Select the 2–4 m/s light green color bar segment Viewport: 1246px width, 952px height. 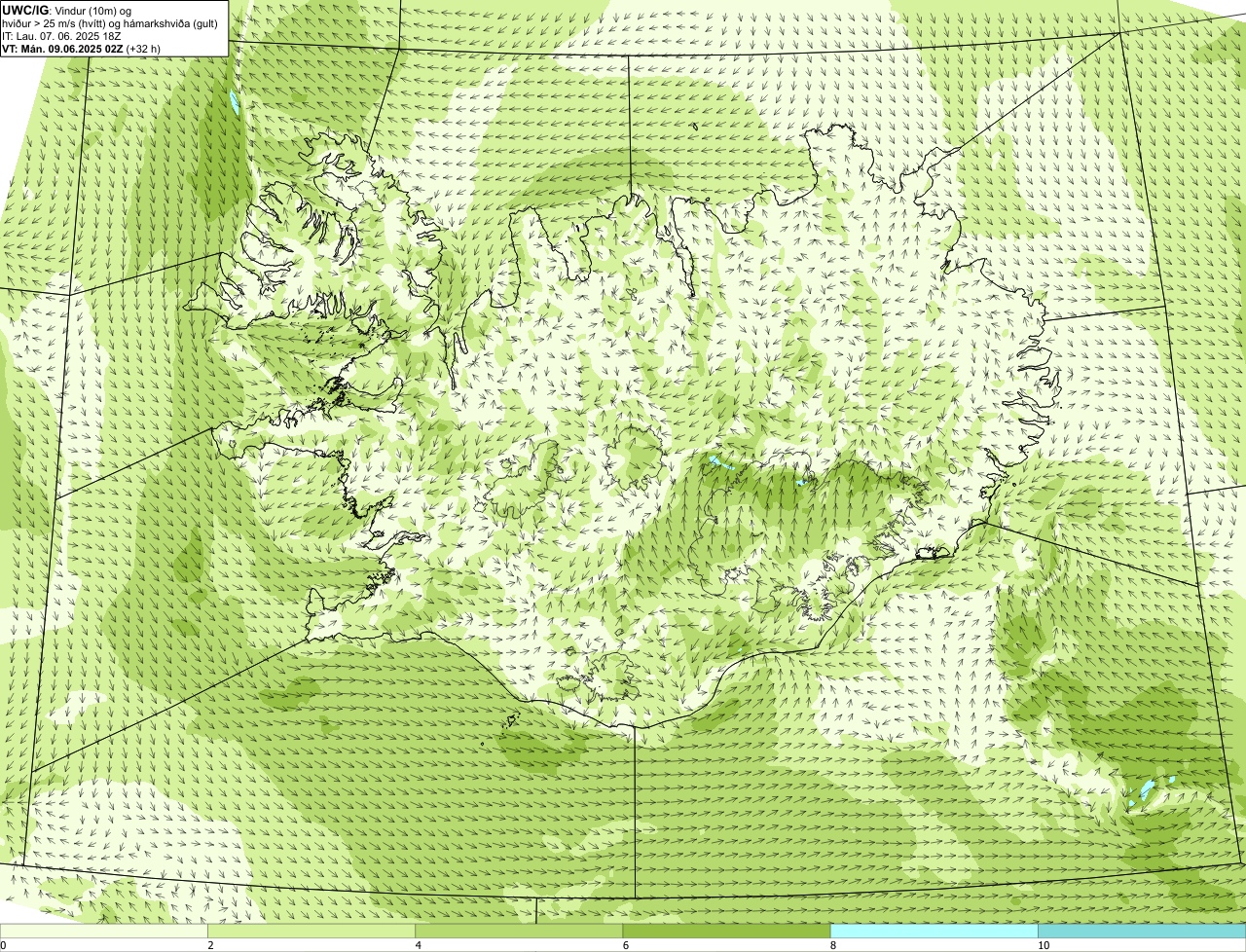[x=311, y=931]
